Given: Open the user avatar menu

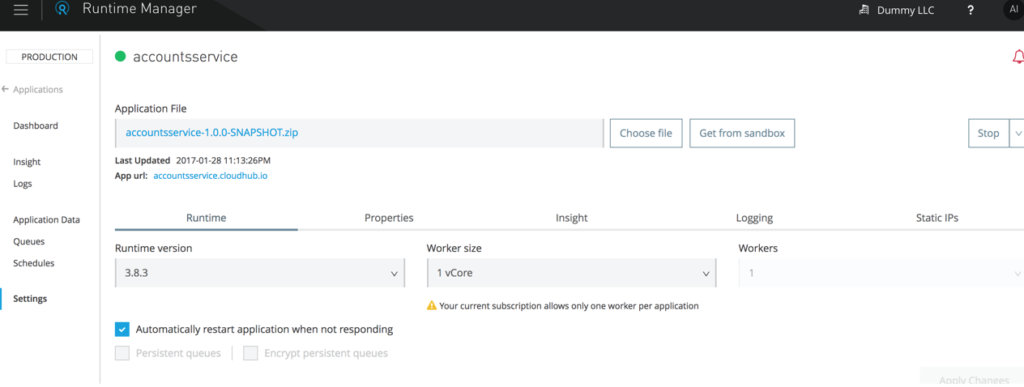Looking at the screenshot, I should tap(1014, 9).
